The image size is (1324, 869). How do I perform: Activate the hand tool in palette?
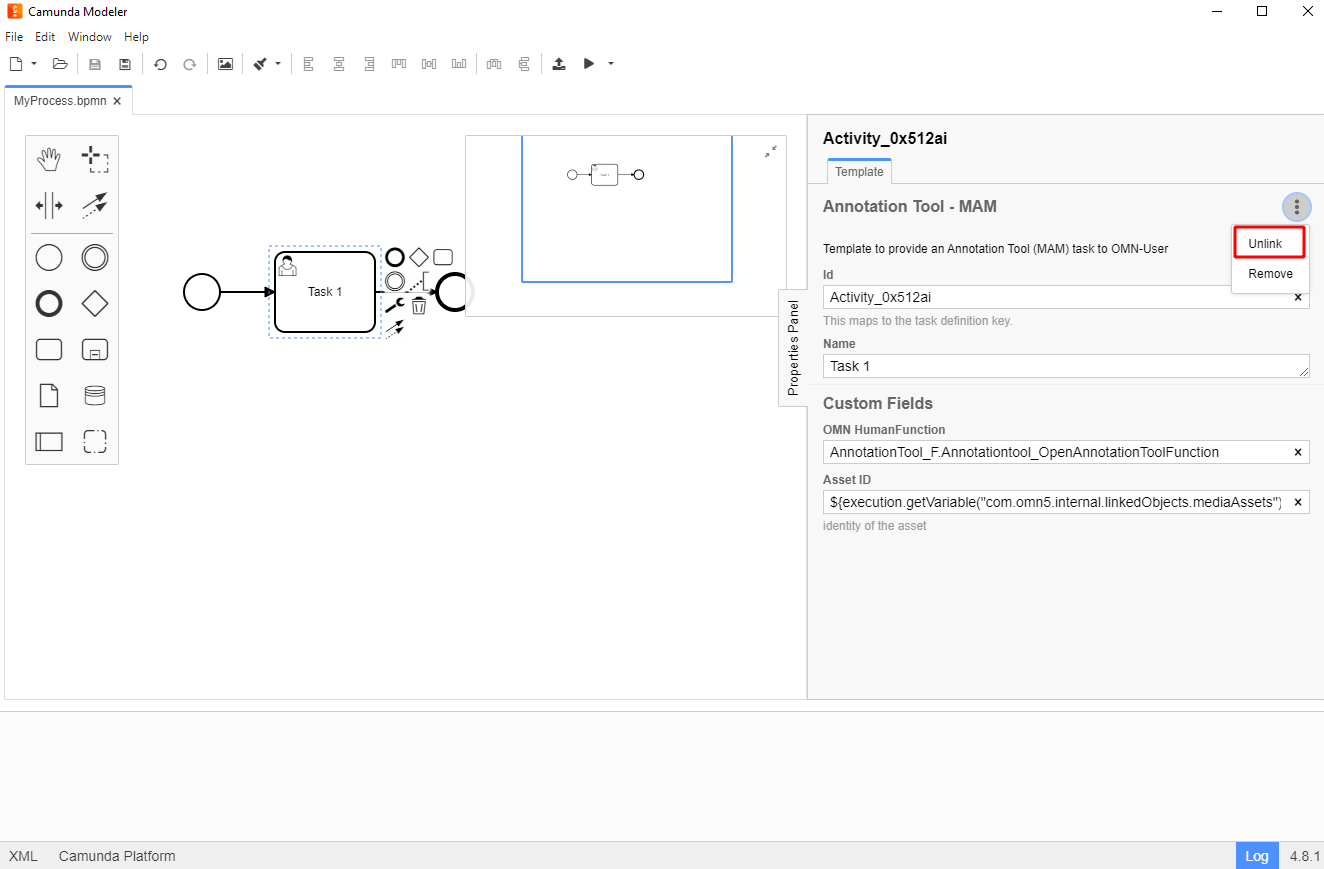click(x=49, y=159)
